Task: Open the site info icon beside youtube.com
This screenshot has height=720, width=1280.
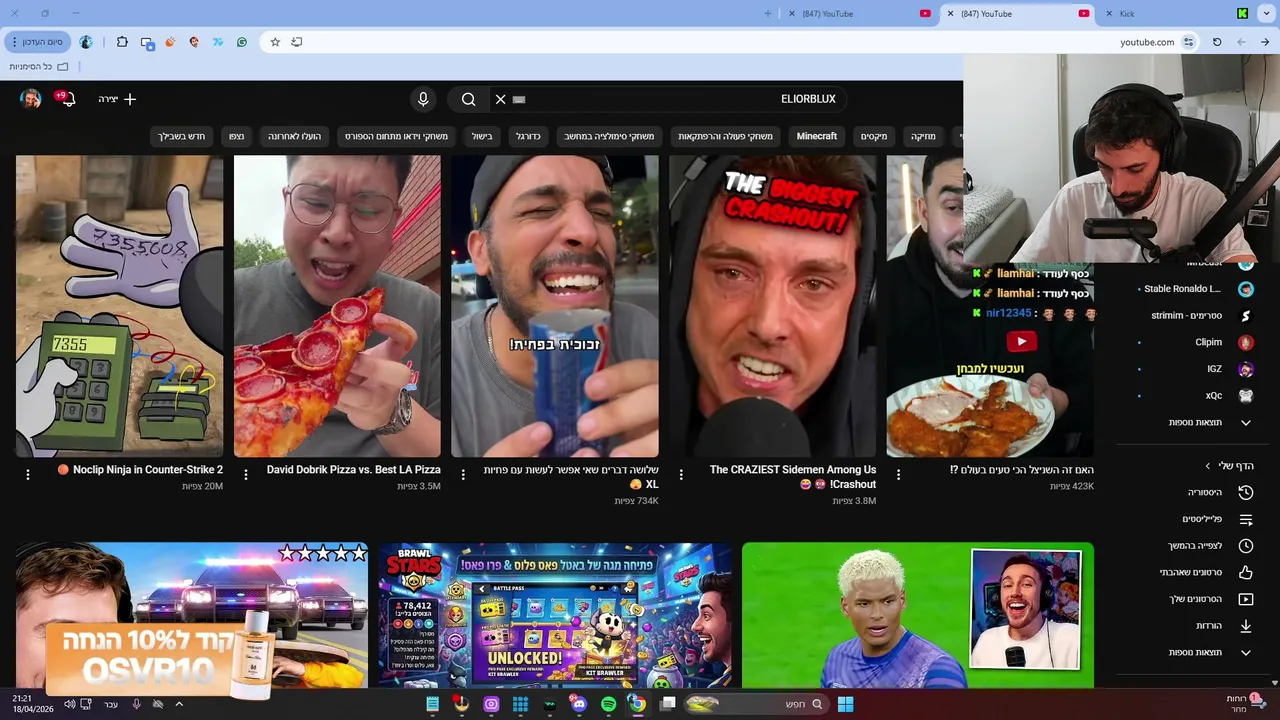Action: click(1188, 42)
